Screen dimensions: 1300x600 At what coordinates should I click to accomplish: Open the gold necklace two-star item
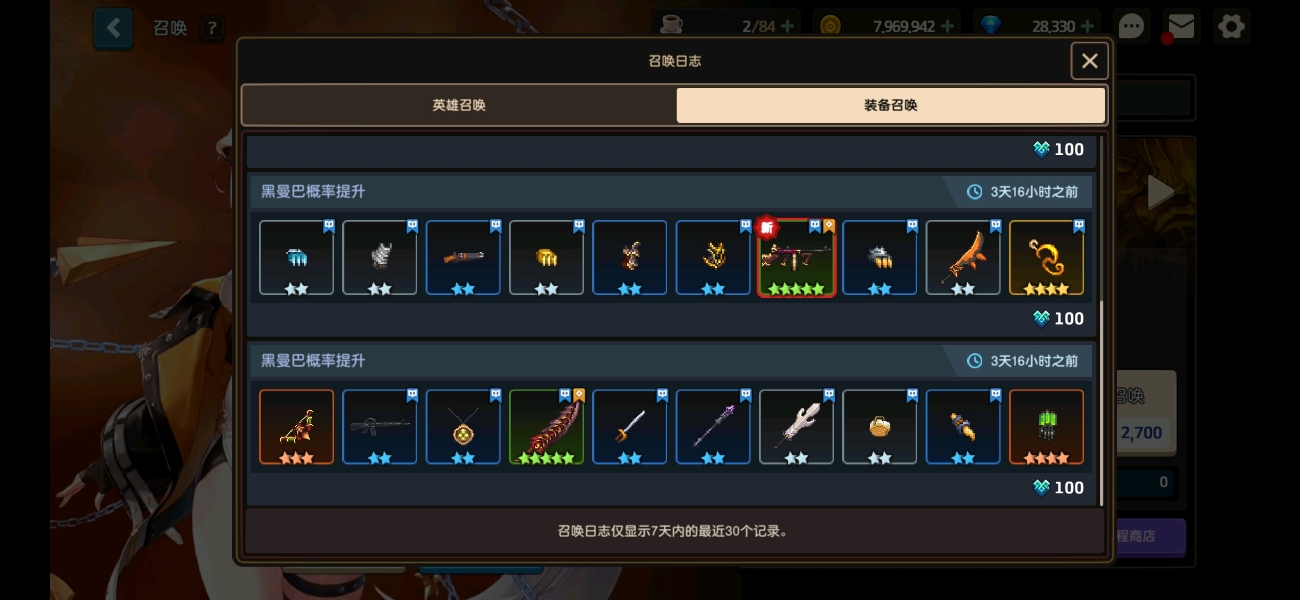pos(463,427)
